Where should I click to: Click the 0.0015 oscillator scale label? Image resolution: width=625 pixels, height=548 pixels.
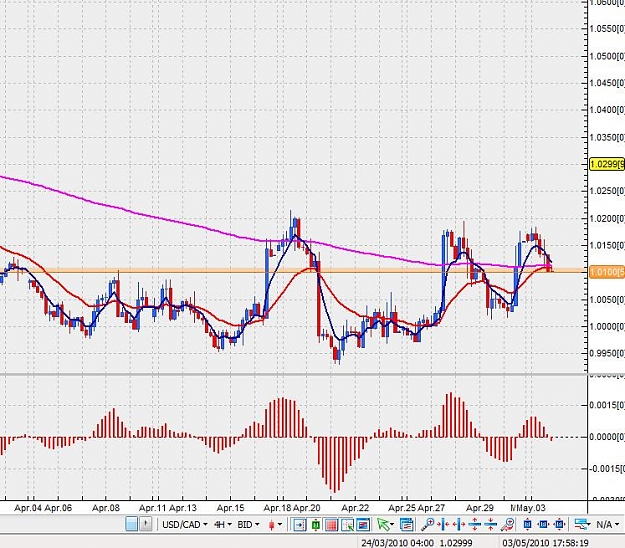tap(607, 405)
